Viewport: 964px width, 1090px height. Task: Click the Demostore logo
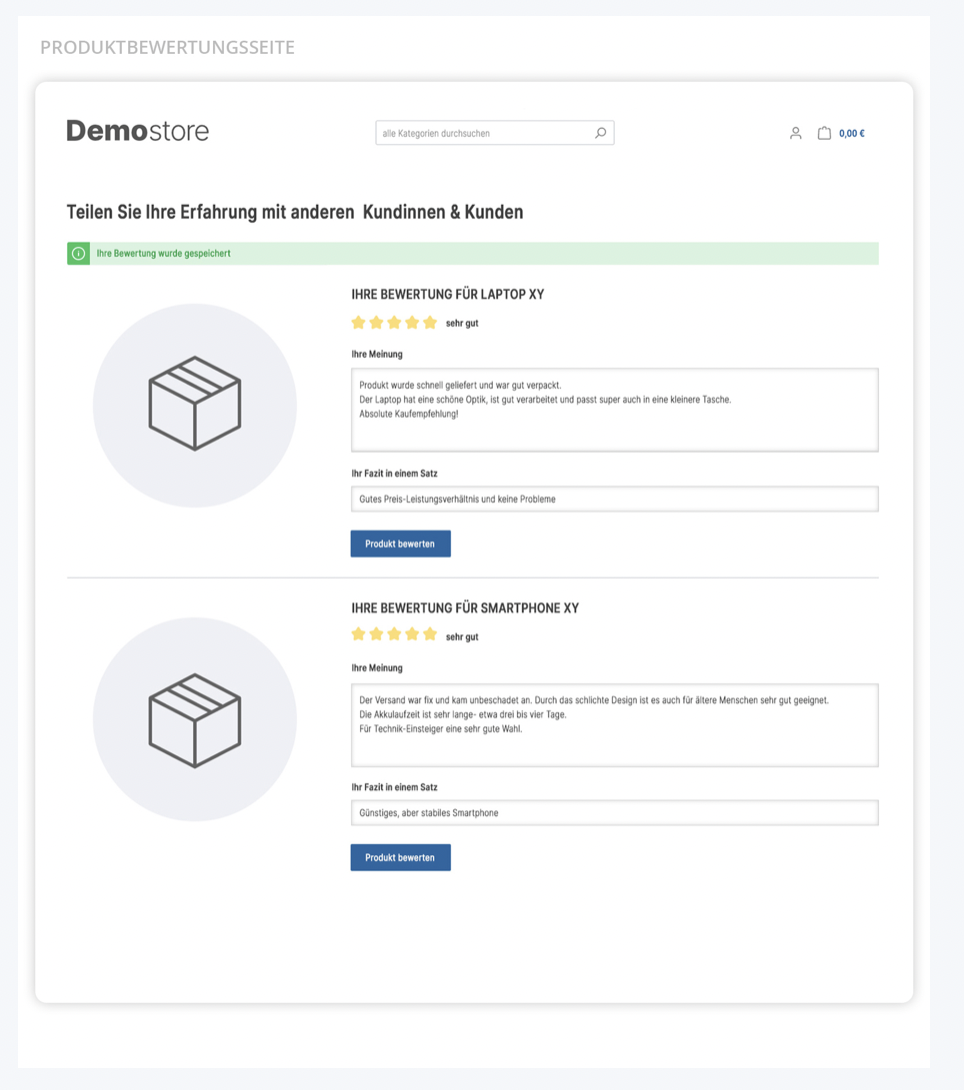[138, 131]
